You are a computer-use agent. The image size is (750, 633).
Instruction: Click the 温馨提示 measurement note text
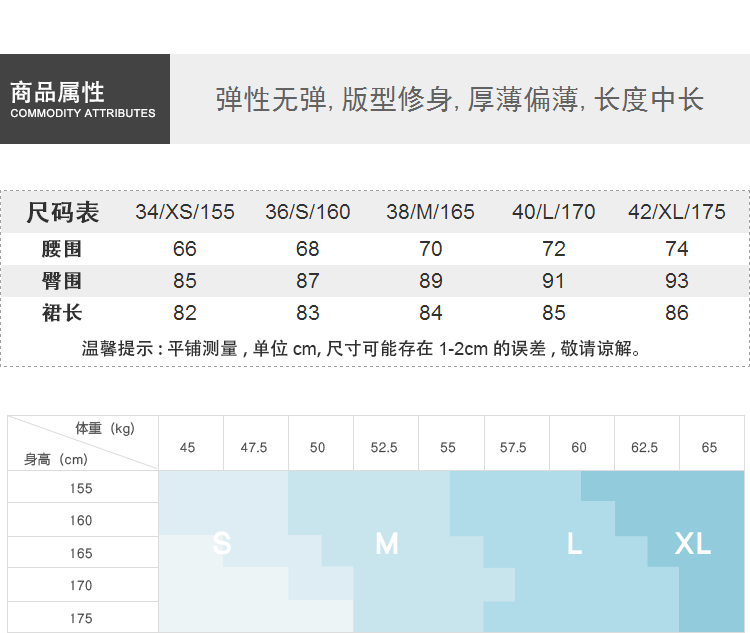[x=361, y=348]
